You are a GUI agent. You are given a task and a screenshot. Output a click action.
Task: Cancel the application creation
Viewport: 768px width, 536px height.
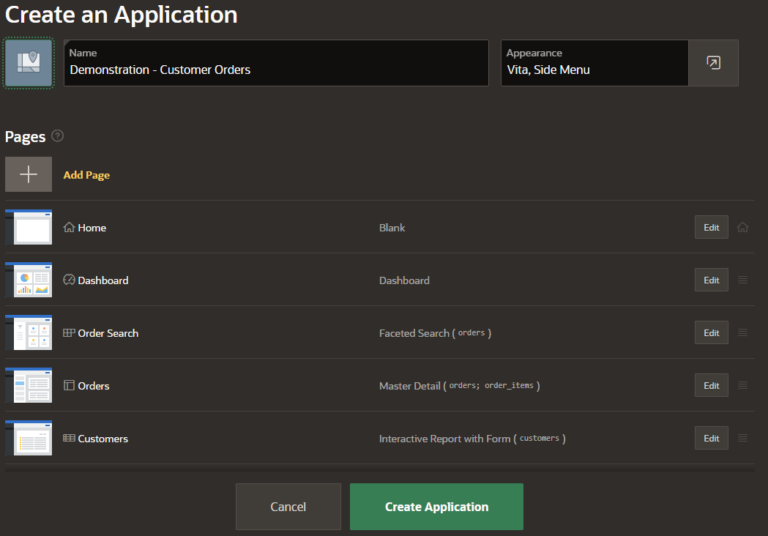(x=288, y=507)
